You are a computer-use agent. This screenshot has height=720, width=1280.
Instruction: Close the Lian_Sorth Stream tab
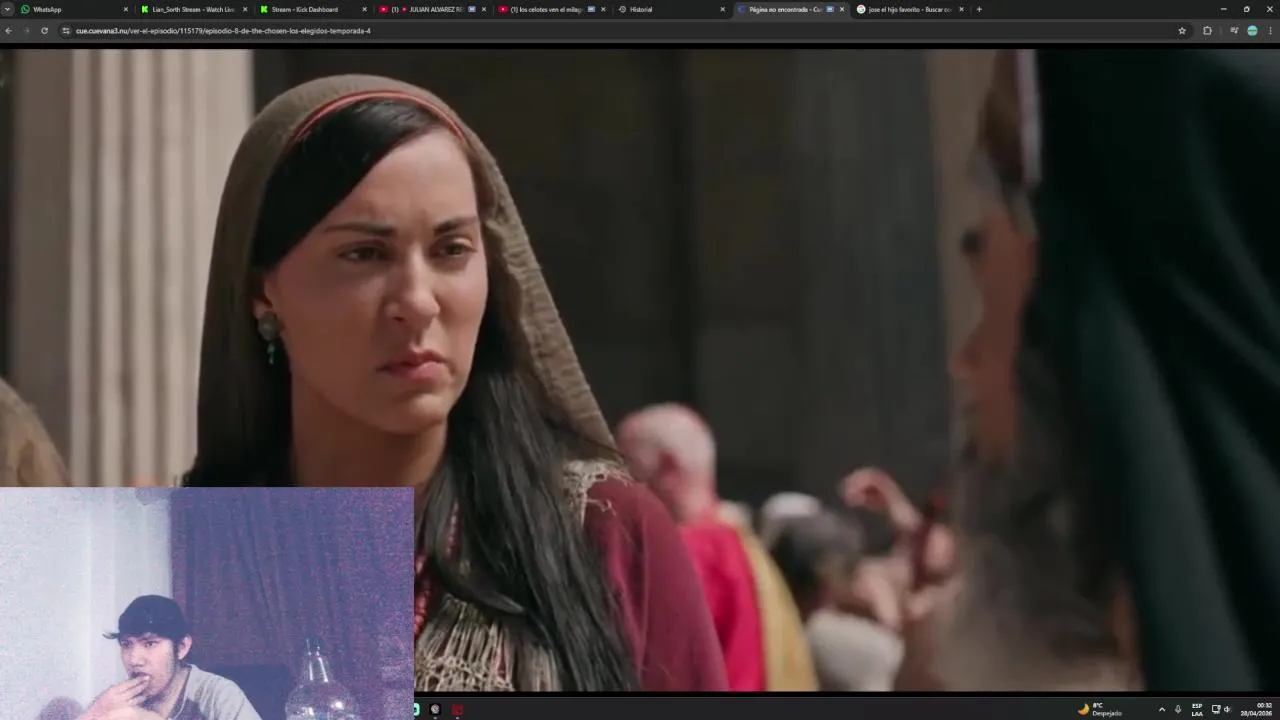[x=245, y=9]
